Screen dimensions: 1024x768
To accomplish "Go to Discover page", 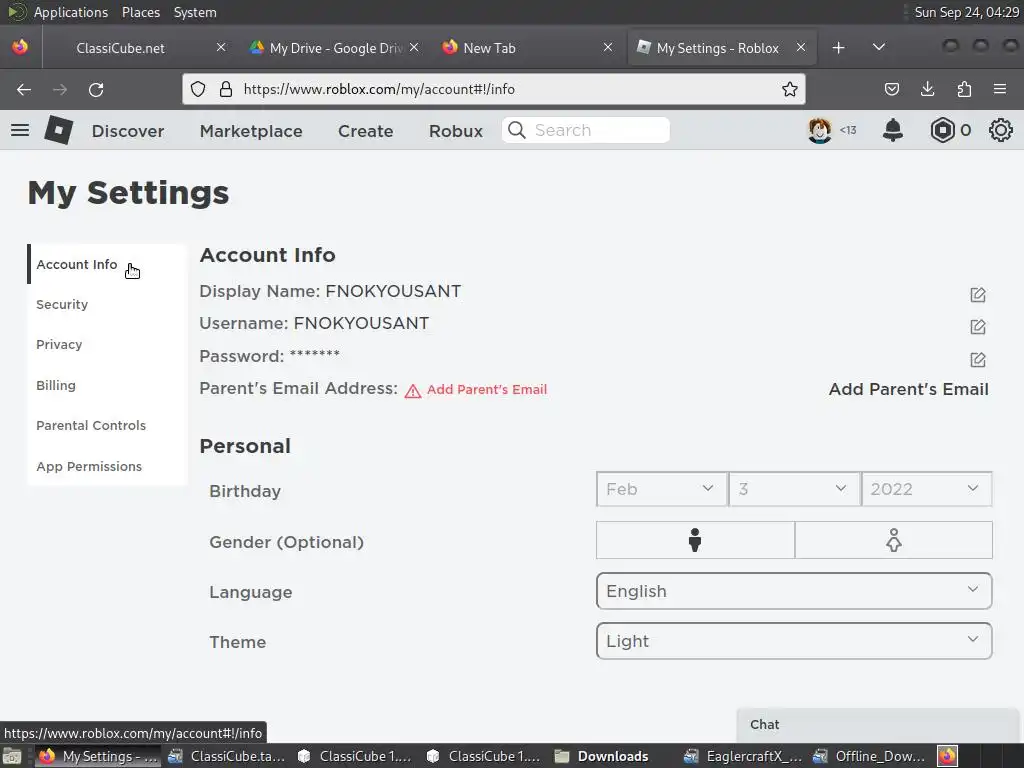I will 128,131.
